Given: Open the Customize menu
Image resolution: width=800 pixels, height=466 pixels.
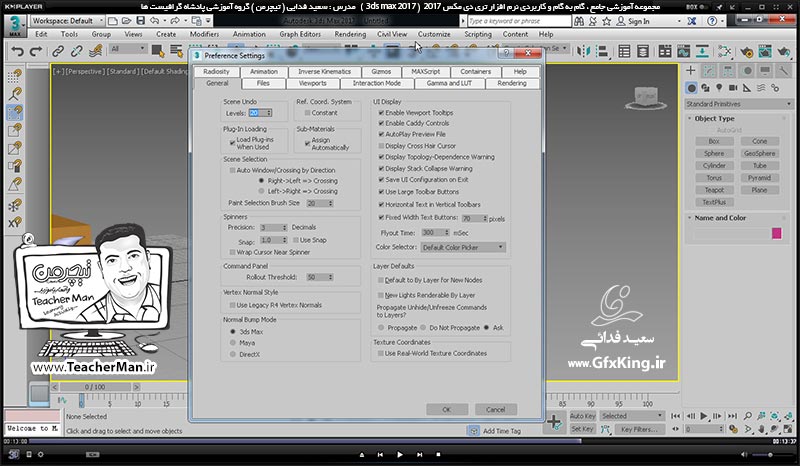Looking at the screenshot, I should pyautogui.click(x=434, y=34).
